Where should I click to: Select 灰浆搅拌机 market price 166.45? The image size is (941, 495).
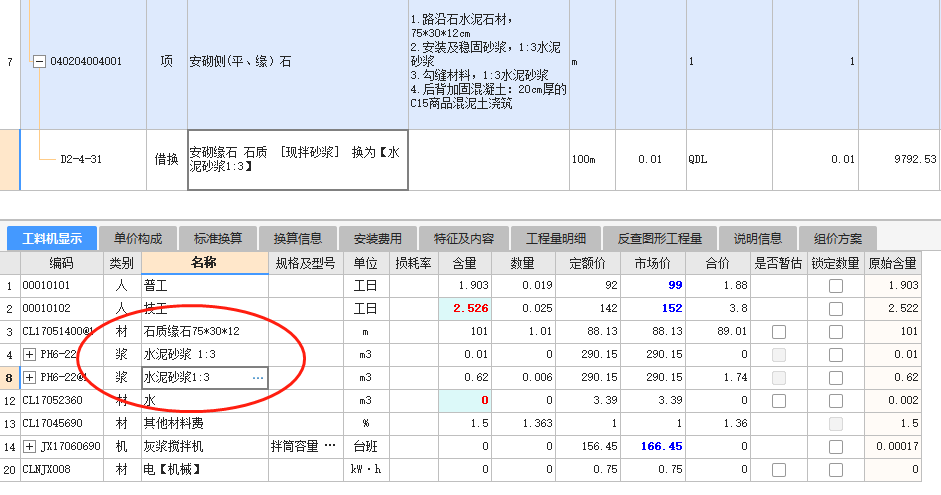(652, 446)
